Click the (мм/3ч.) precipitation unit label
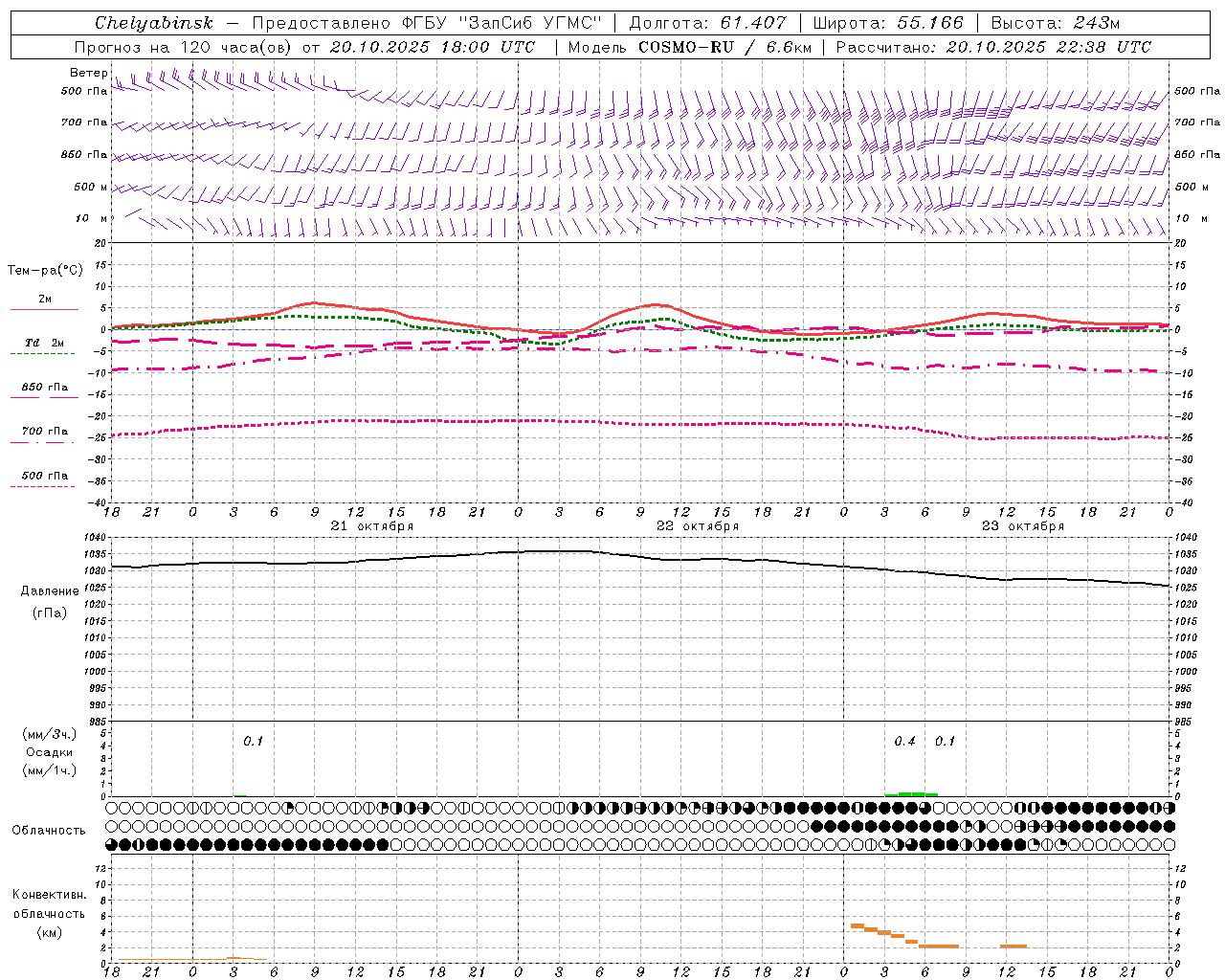 click(x=50, y=734)
